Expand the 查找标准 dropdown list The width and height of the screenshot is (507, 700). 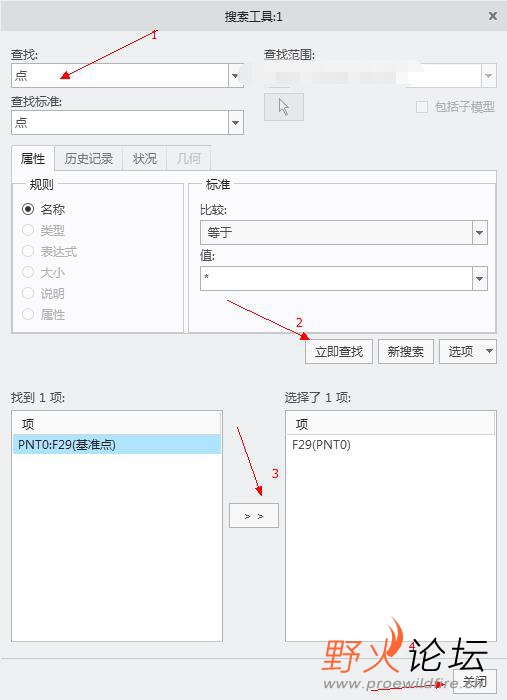(x=236, y=122)
